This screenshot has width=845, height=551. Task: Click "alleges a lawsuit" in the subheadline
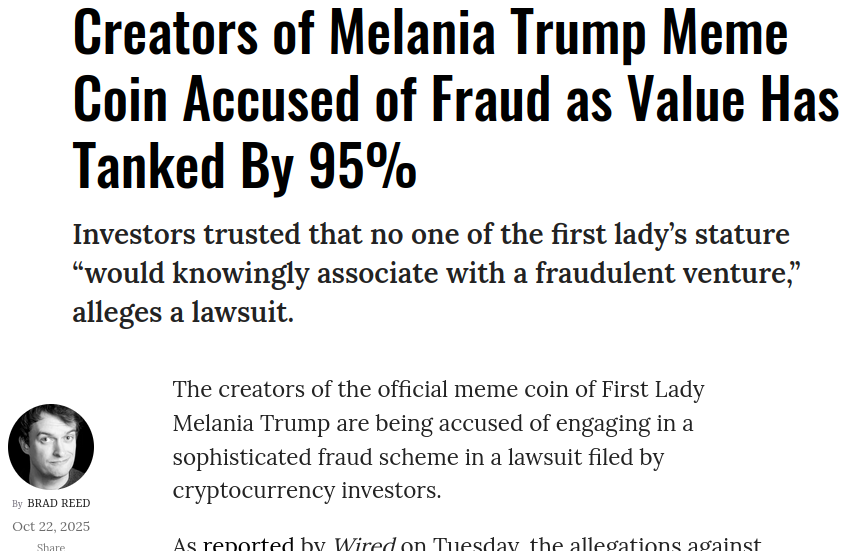pyautogui.click(x=182, y=312)
